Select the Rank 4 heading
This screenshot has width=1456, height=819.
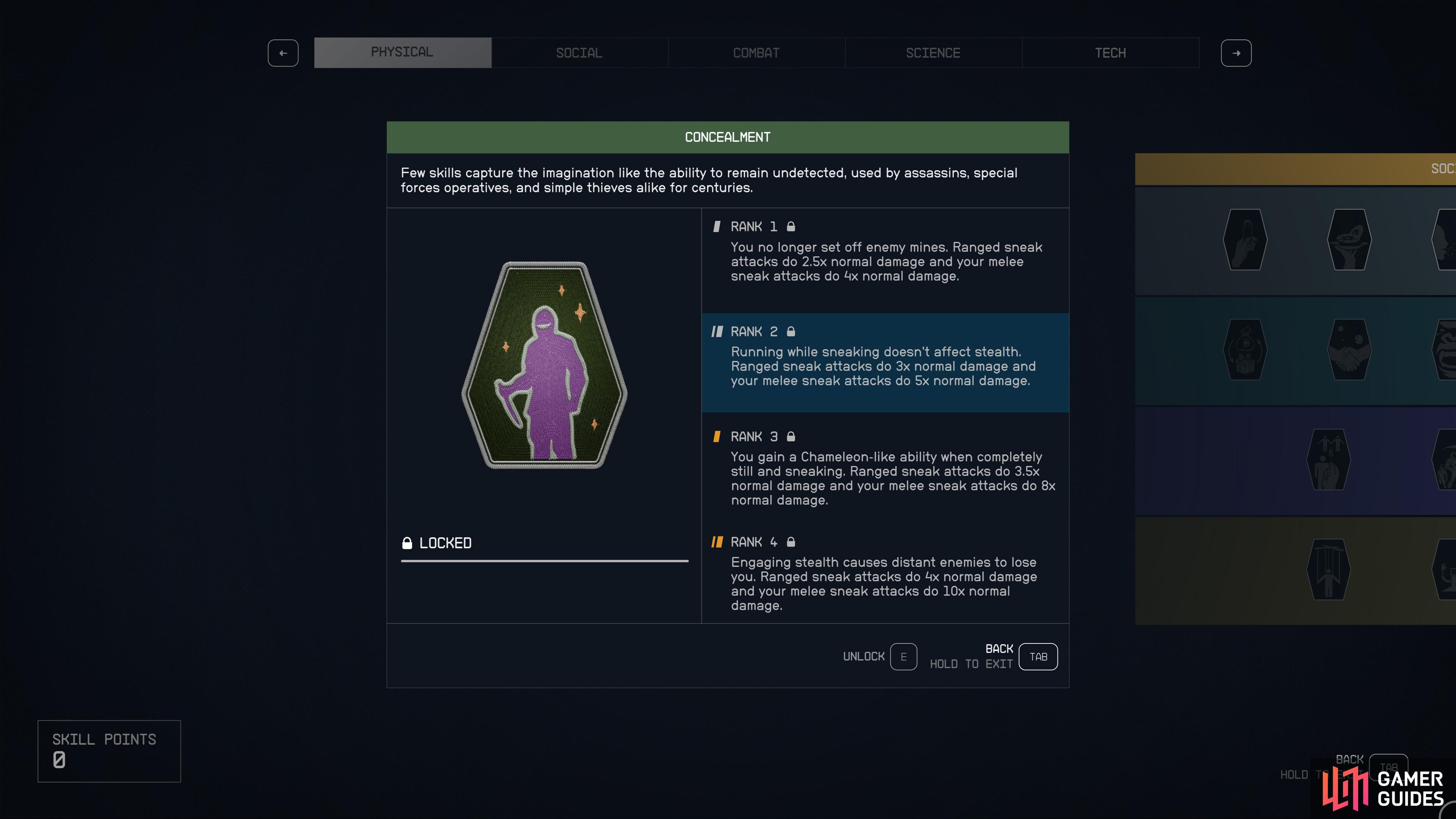(x=754, y=542)
